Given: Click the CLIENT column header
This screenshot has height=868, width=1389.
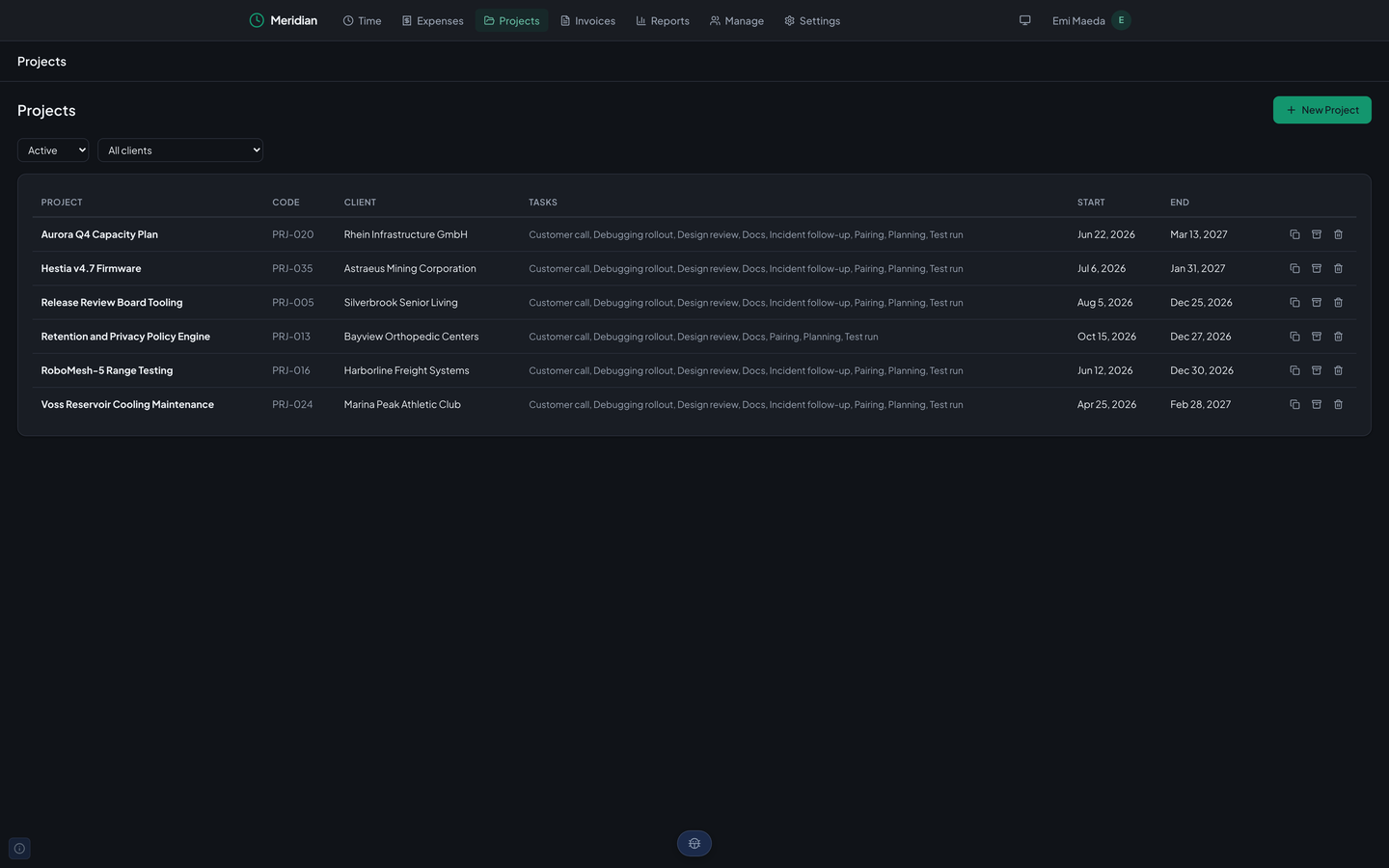Looking at the screenshot, I should point(360,203).
